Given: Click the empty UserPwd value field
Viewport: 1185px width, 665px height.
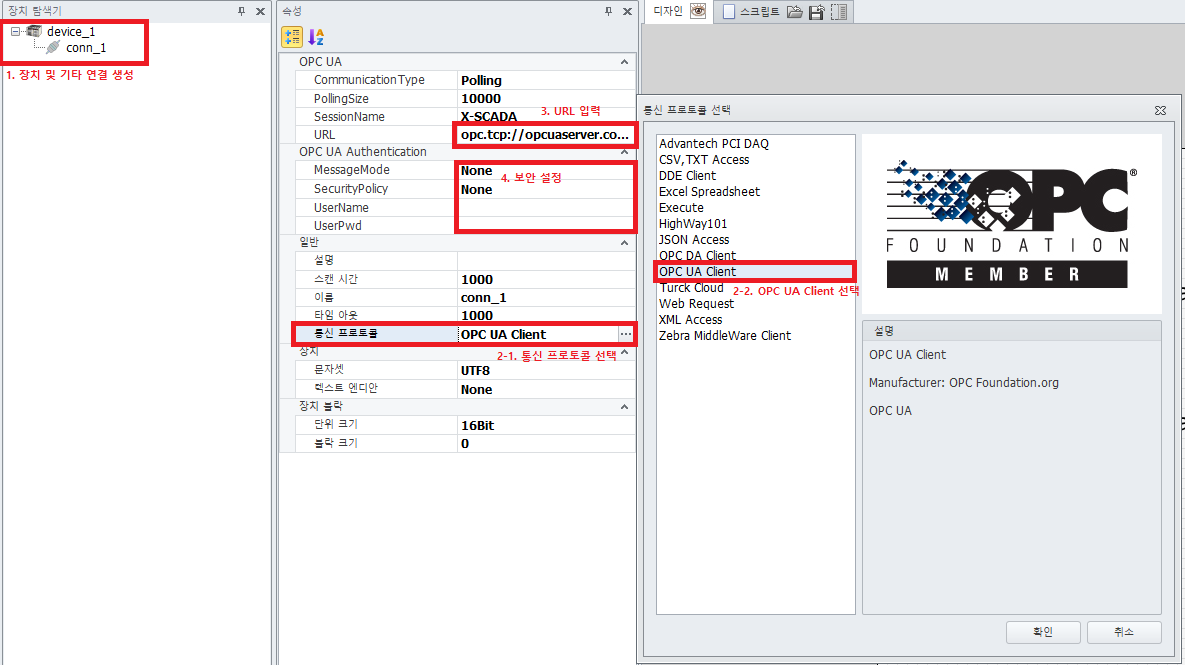Looking at the screenshot, I should tap(546, 225).
